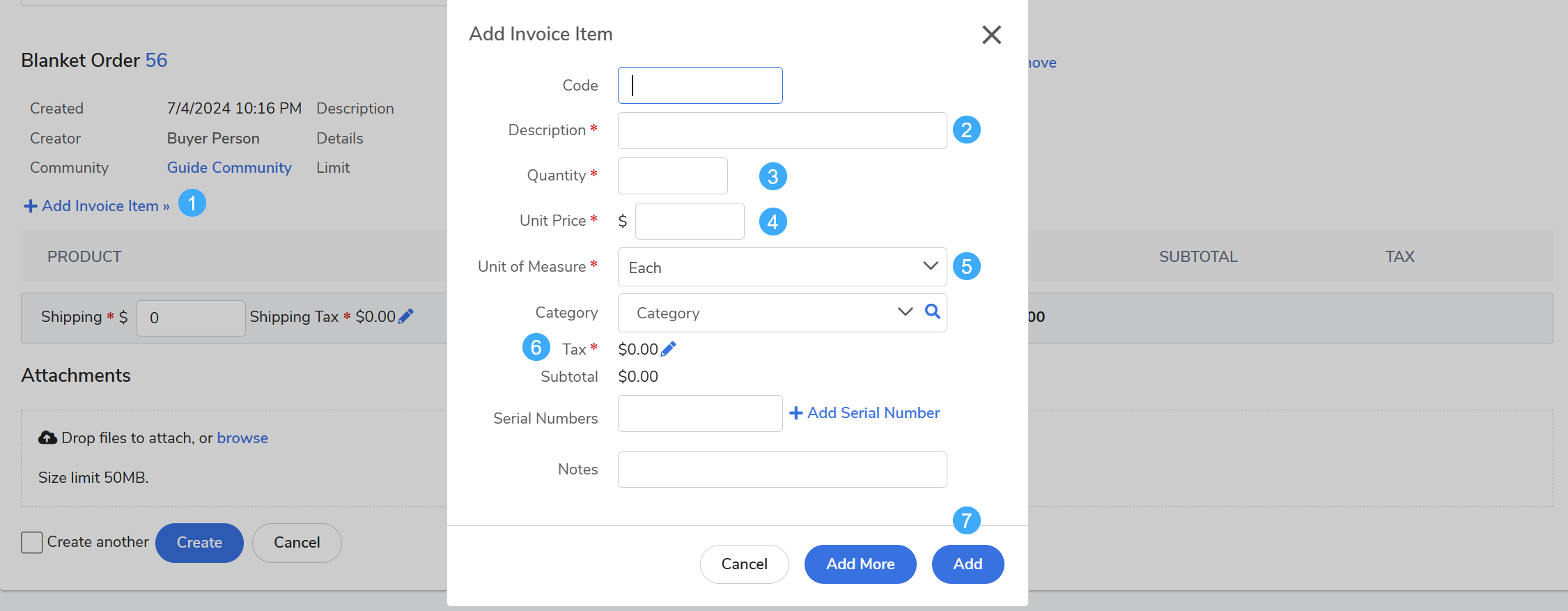
Task: Cancel the Add Invoice Item dialog
Action: [x=744, y=564]
